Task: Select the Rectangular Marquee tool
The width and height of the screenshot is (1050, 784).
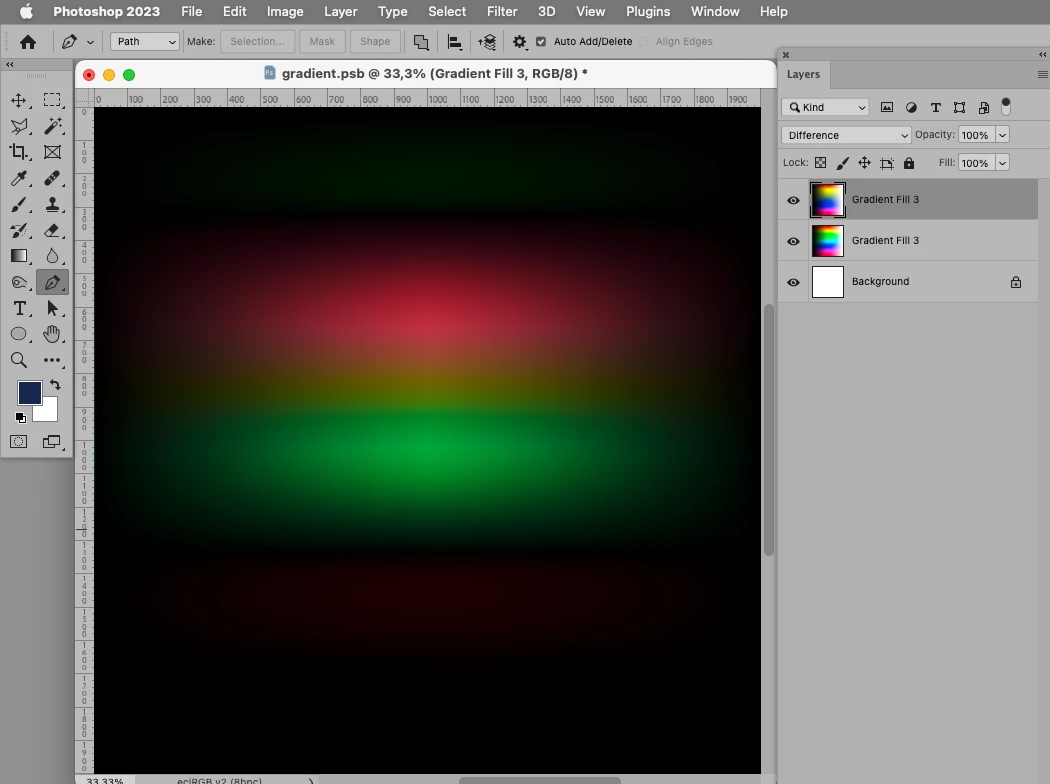Action: point(52,100)
